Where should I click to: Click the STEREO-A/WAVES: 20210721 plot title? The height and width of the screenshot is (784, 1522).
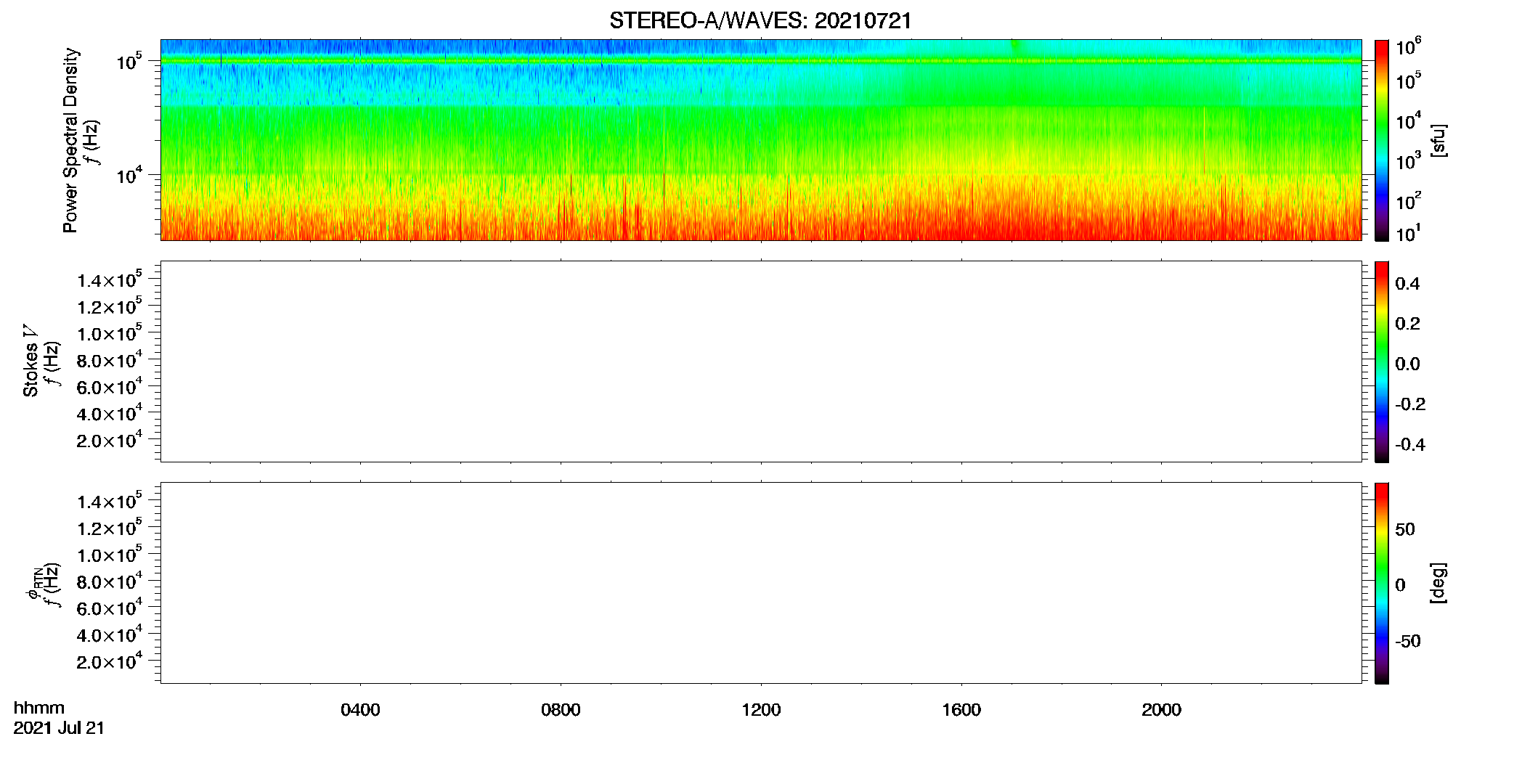pos(760,21)
